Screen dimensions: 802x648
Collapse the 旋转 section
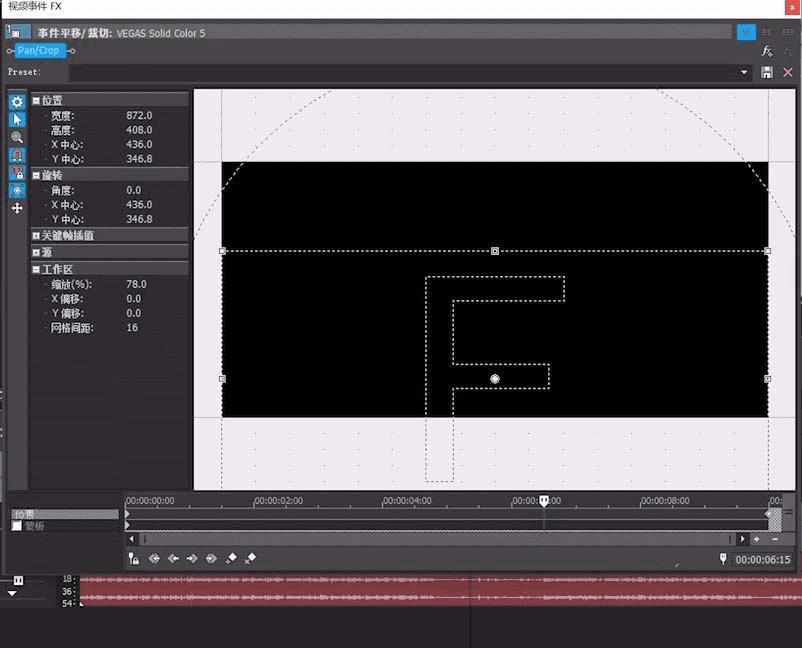pyautogui.click(x=36, y=175)
